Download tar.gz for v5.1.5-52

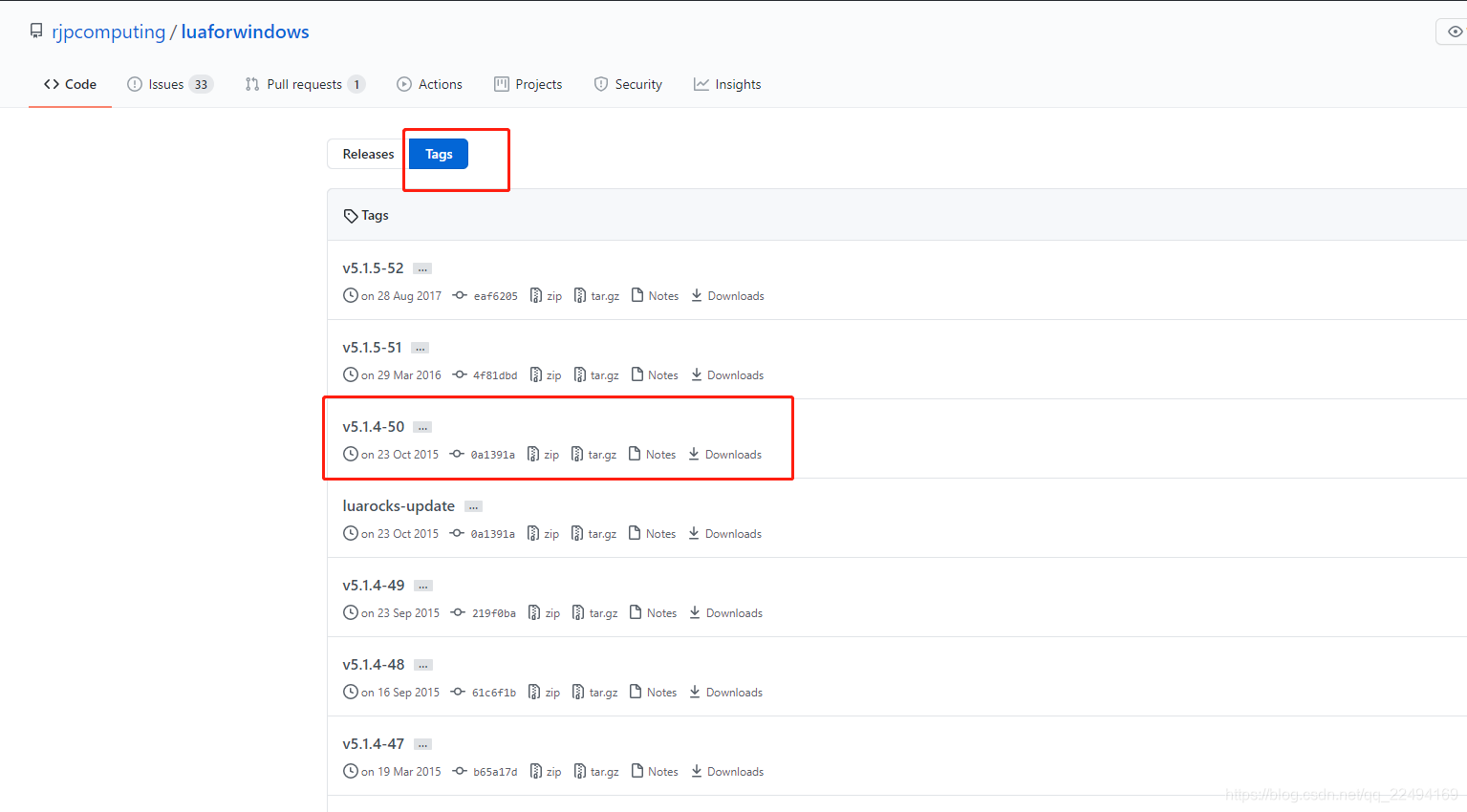[x=596, y=296]
